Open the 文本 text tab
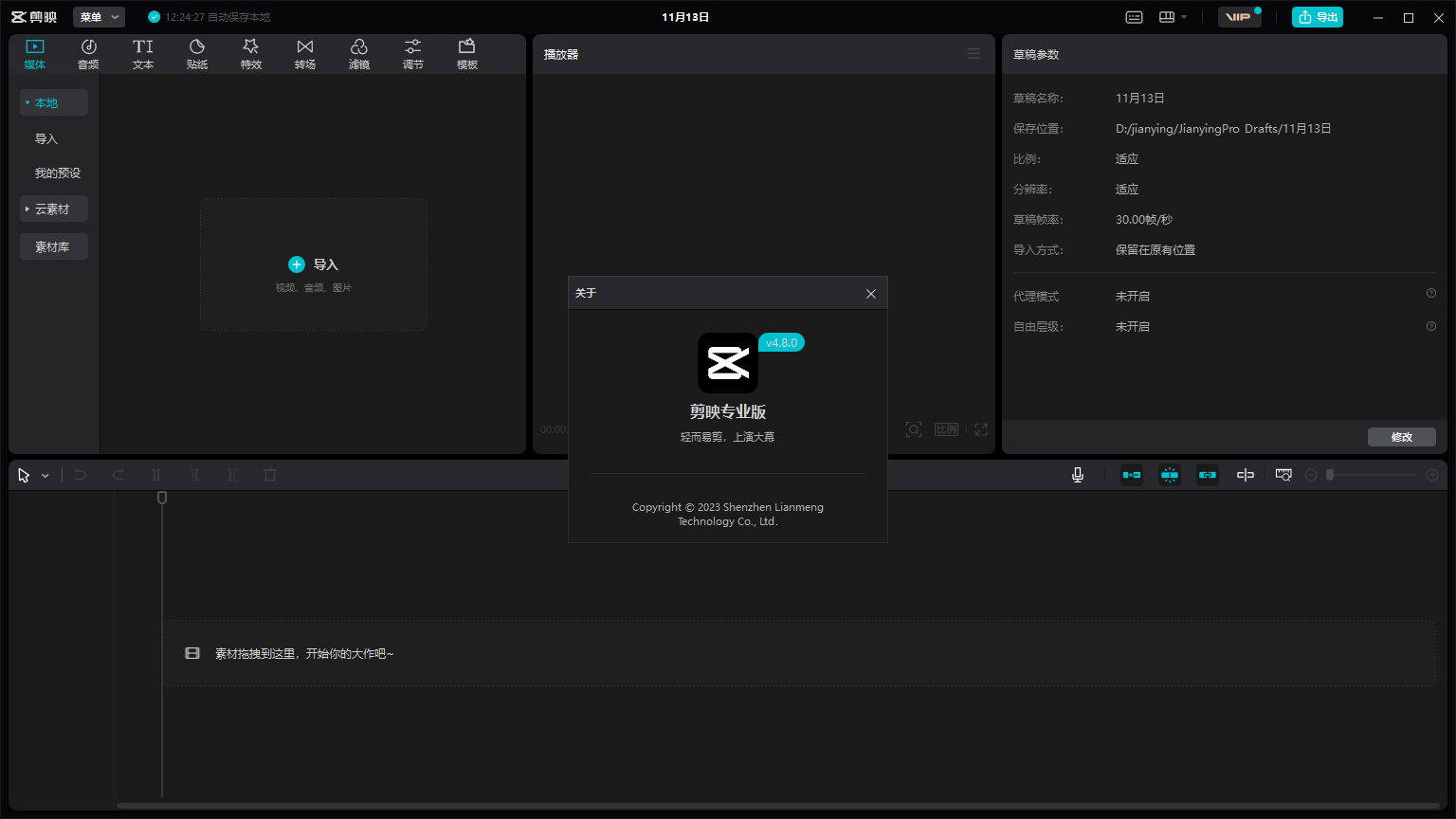 143,54
